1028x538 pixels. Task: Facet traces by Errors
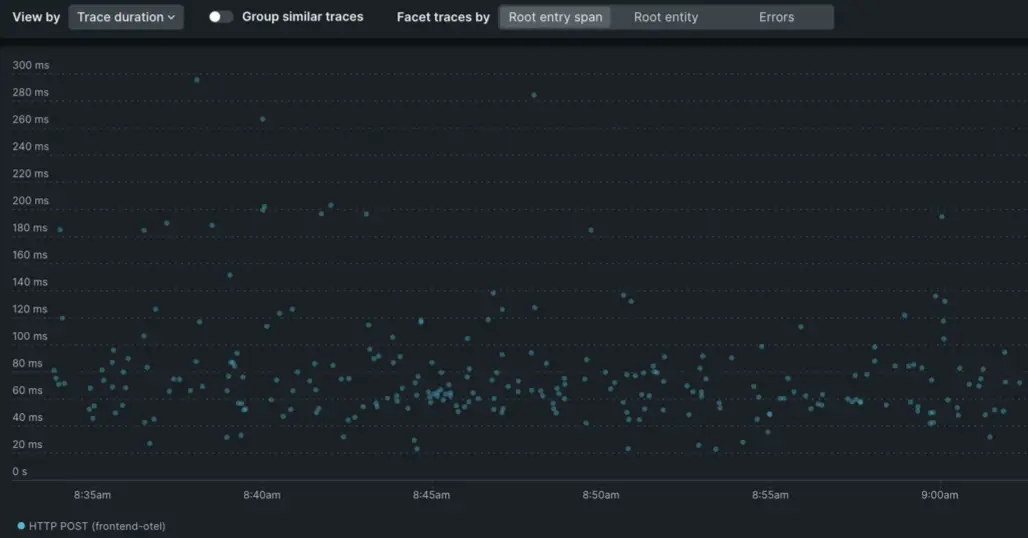[x=776, y=17]
